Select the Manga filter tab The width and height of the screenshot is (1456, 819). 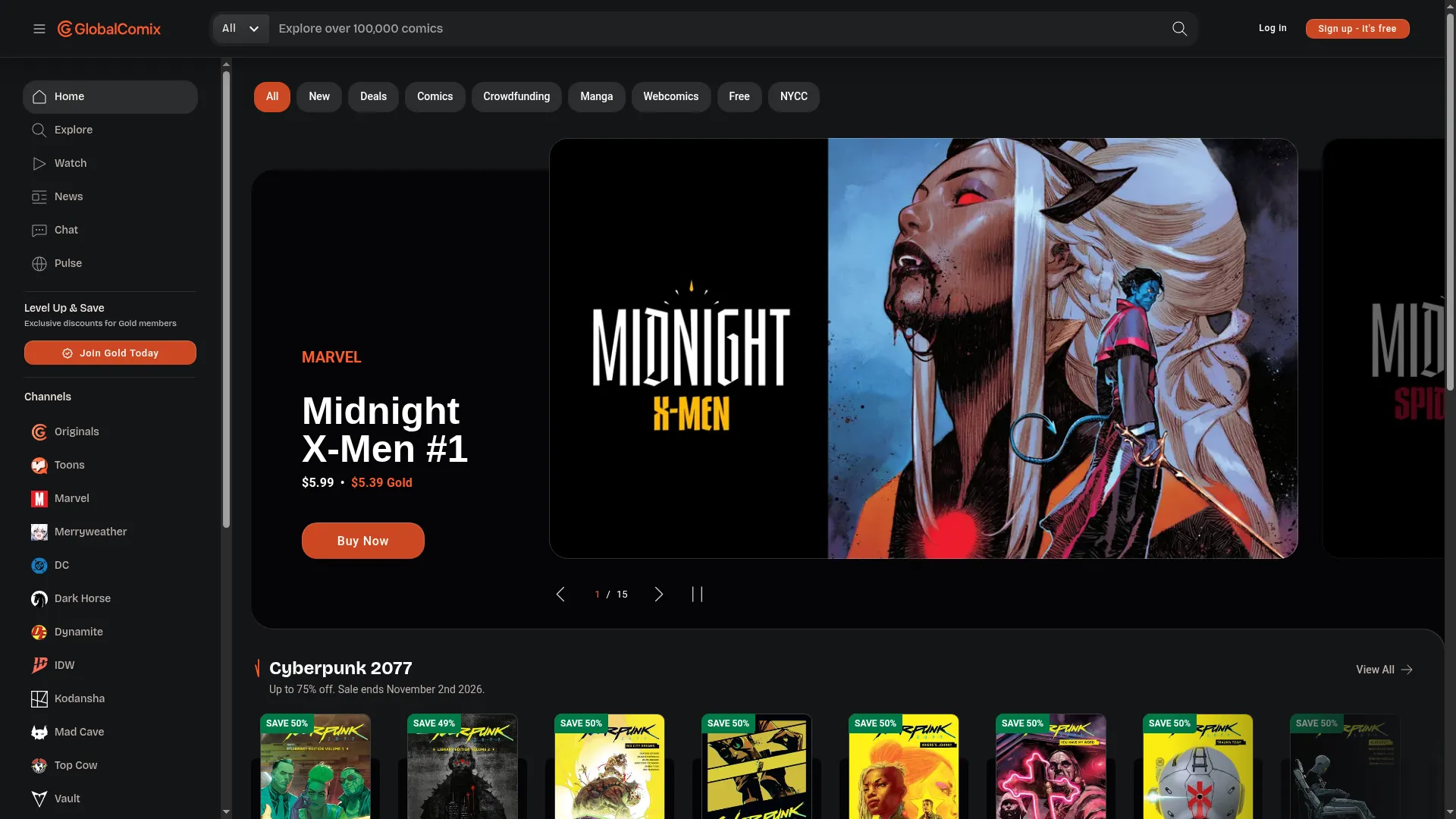[x=596, y=97]
